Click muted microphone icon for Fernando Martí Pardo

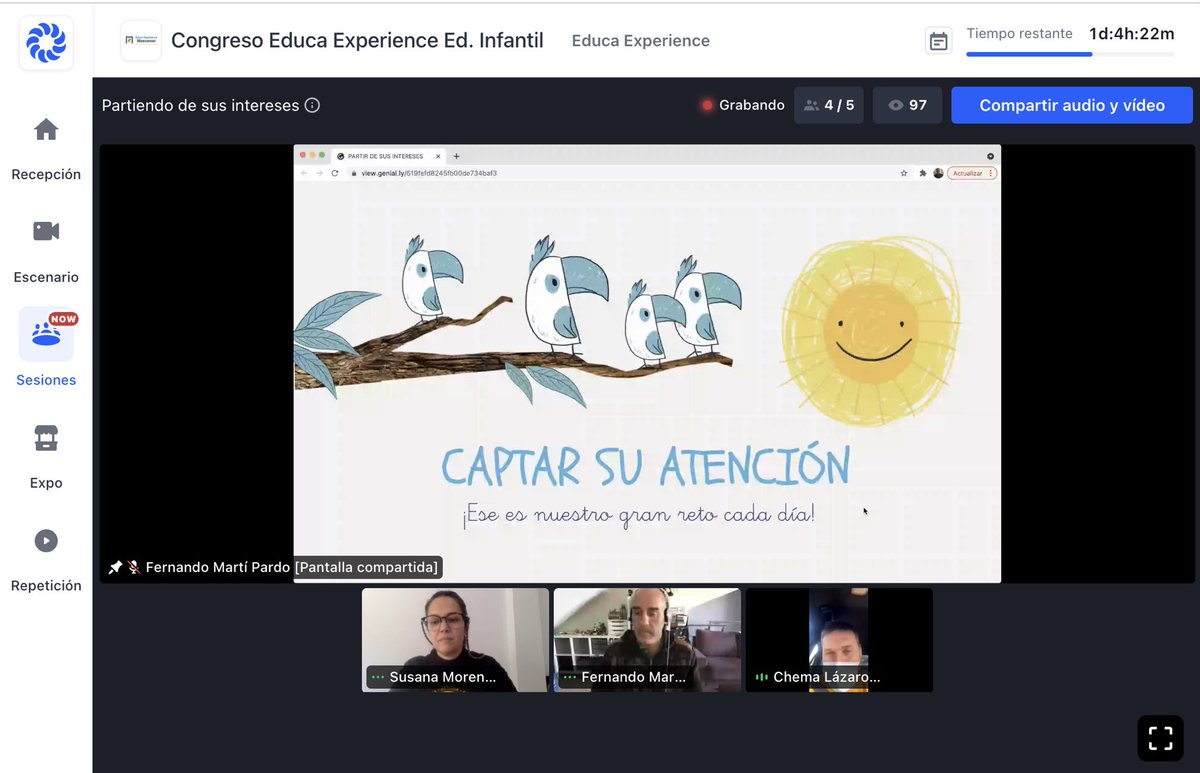coord(133,567)
